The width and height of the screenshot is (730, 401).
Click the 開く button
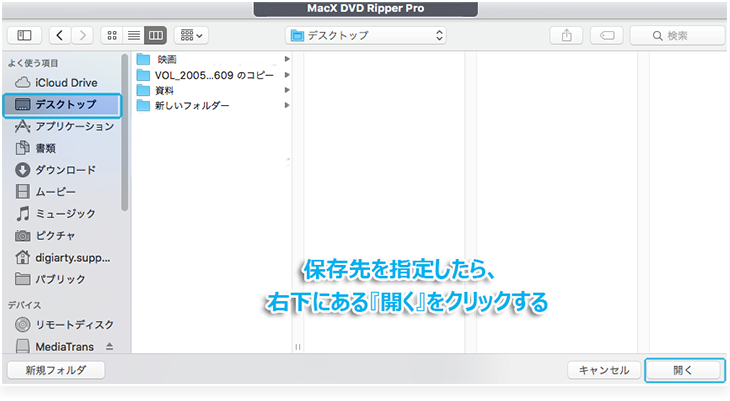(x=683, y=370)
